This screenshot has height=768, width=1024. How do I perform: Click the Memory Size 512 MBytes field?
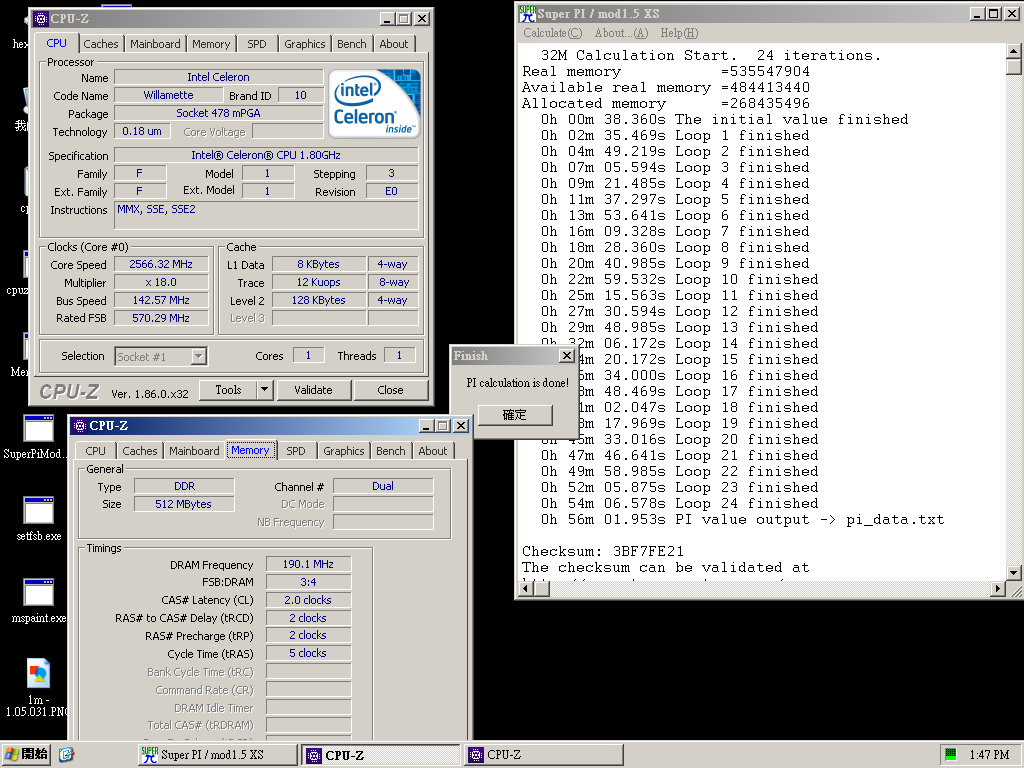tap(184, 504)
